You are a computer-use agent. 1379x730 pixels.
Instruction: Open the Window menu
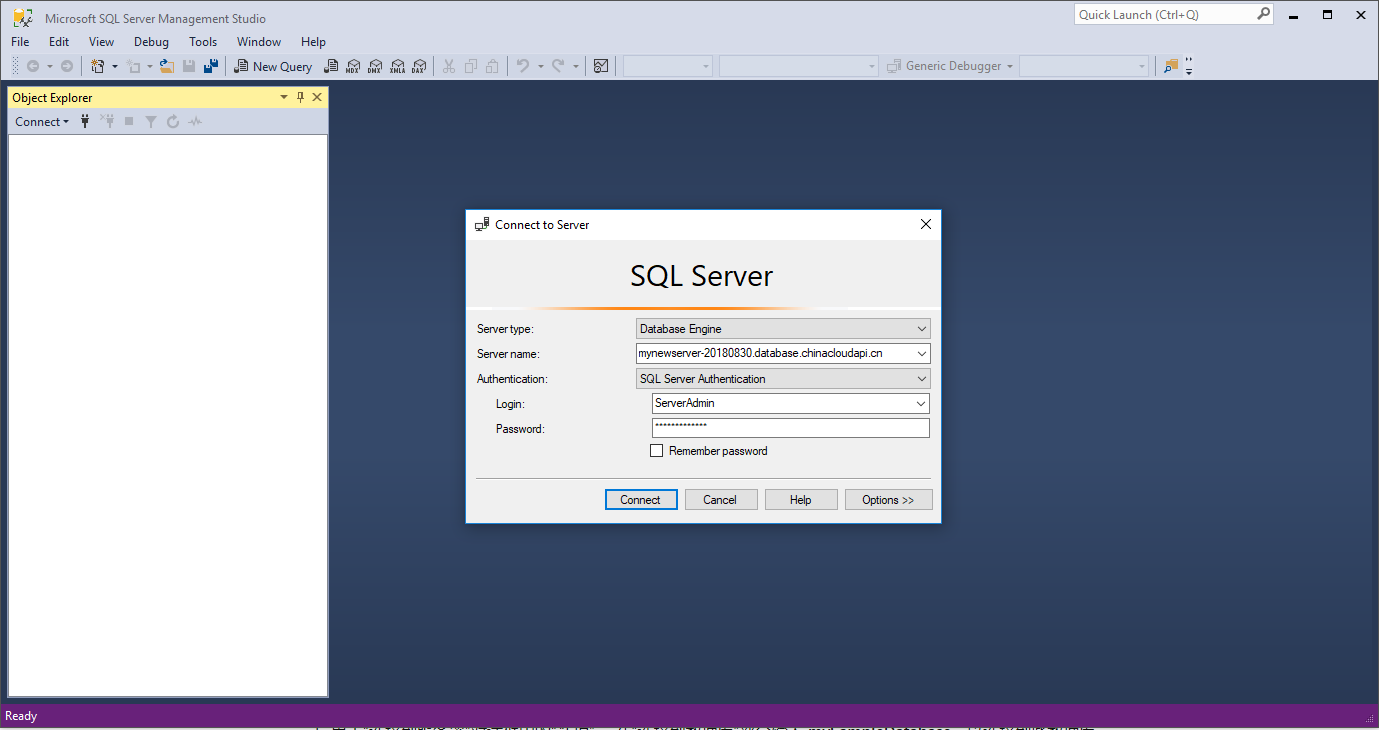pyautogui.click(x=259, y=42)
